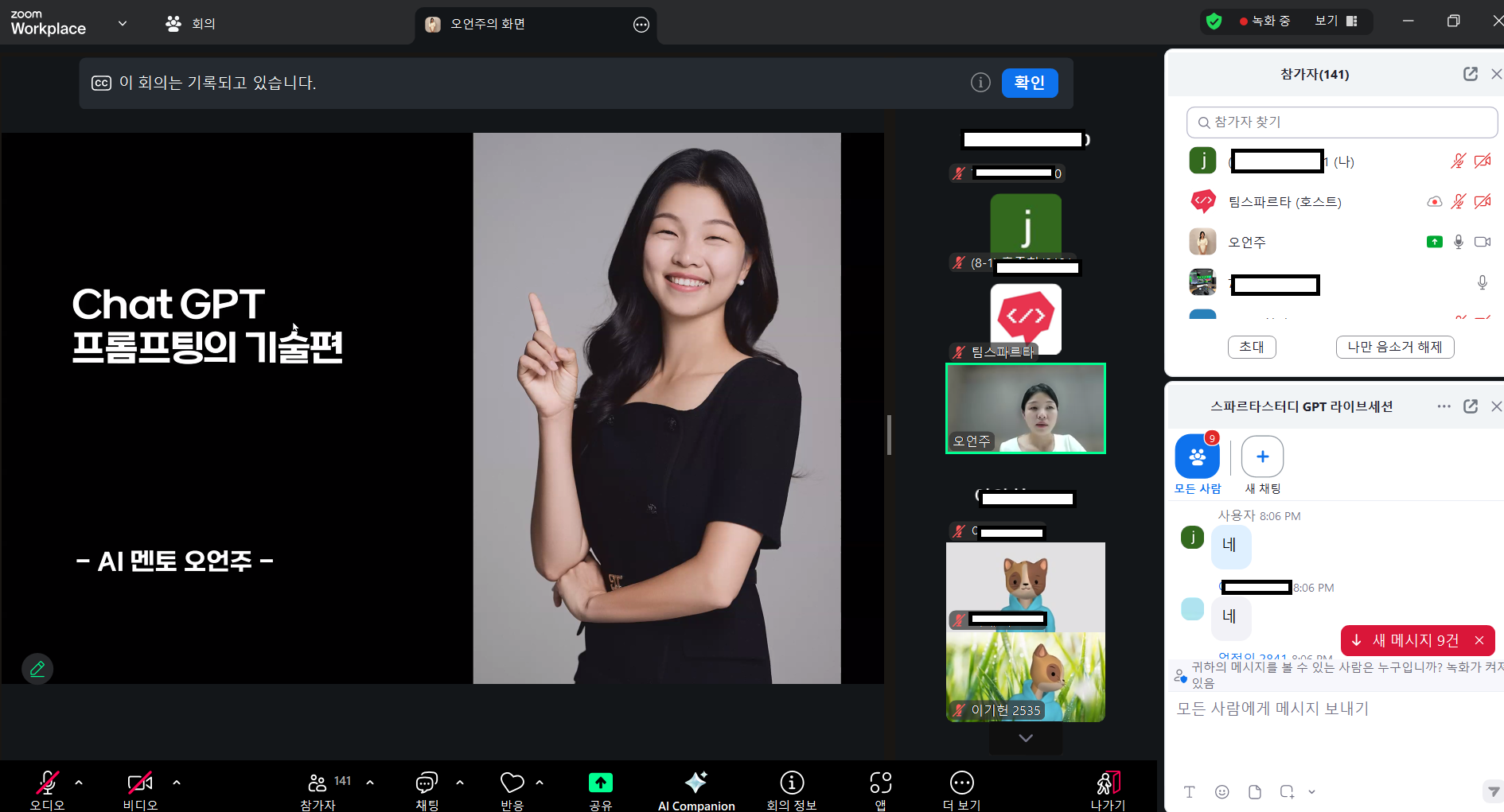Dismiss the 새 메시지 9건 notification
The width and height of the screenshot is (1504, 812).
(x=1479, y=640)
